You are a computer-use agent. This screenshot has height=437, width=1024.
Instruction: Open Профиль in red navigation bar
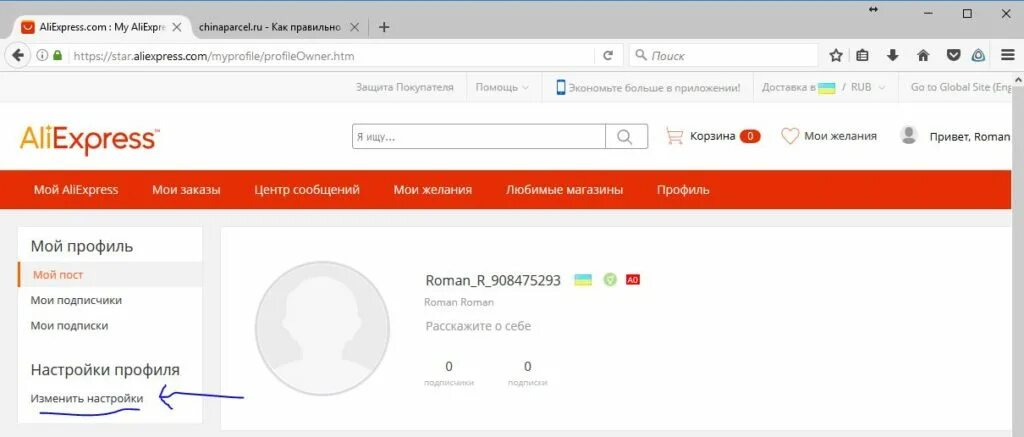683,190
